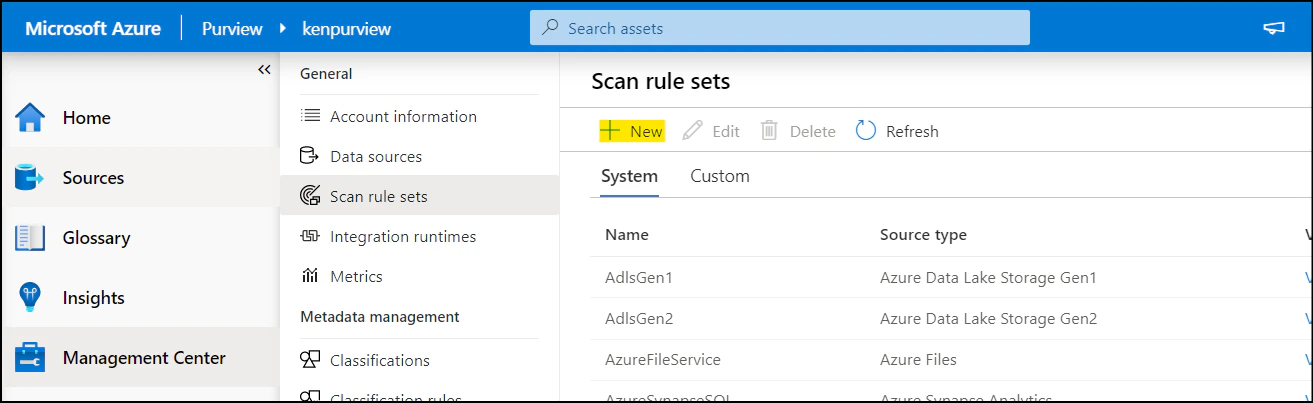Click the New button label
Viewport: 1313px width, 403px height.
646,131
